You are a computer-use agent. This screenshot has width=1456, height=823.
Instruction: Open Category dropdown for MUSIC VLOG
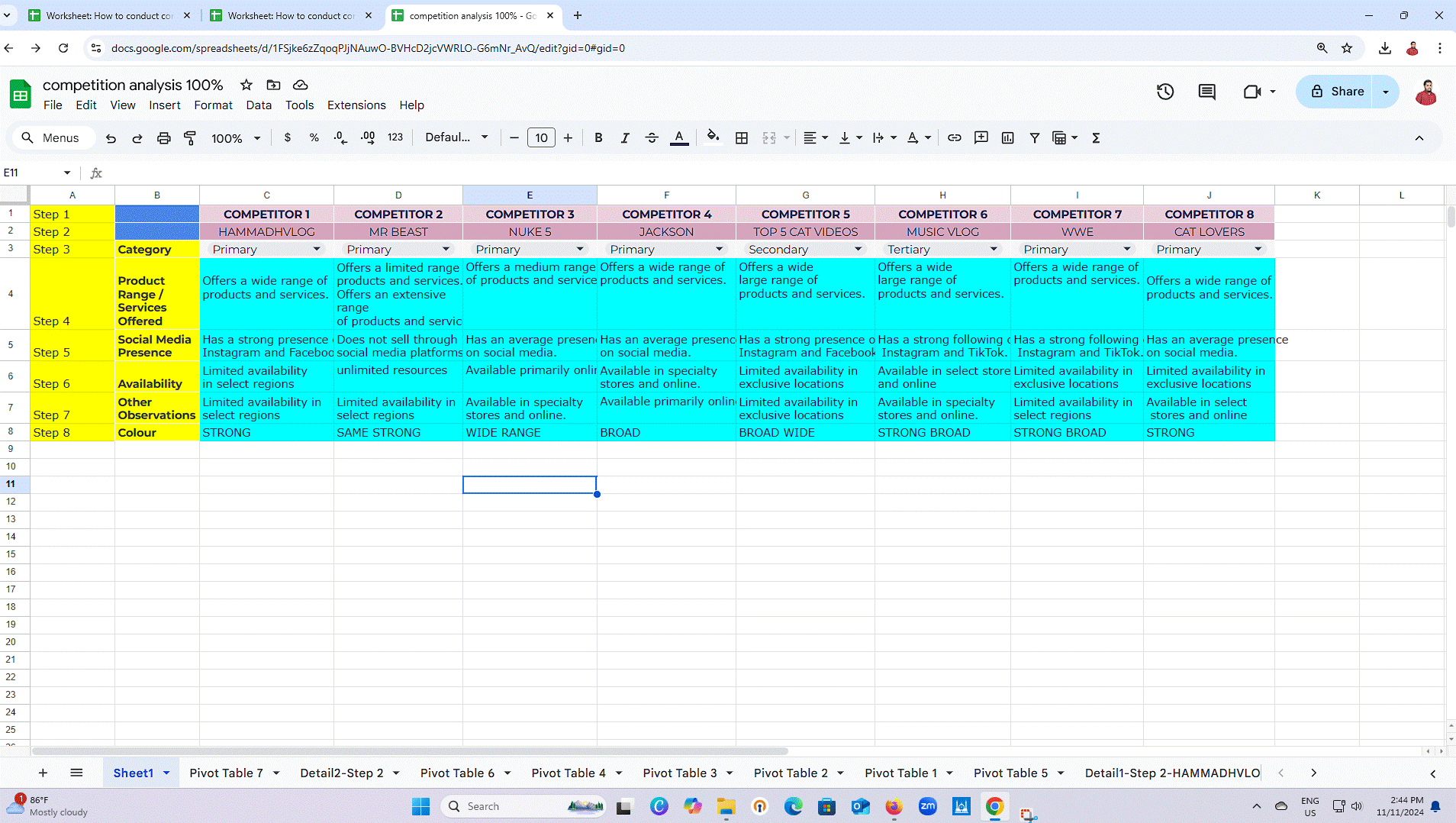[x=994, y=250]
